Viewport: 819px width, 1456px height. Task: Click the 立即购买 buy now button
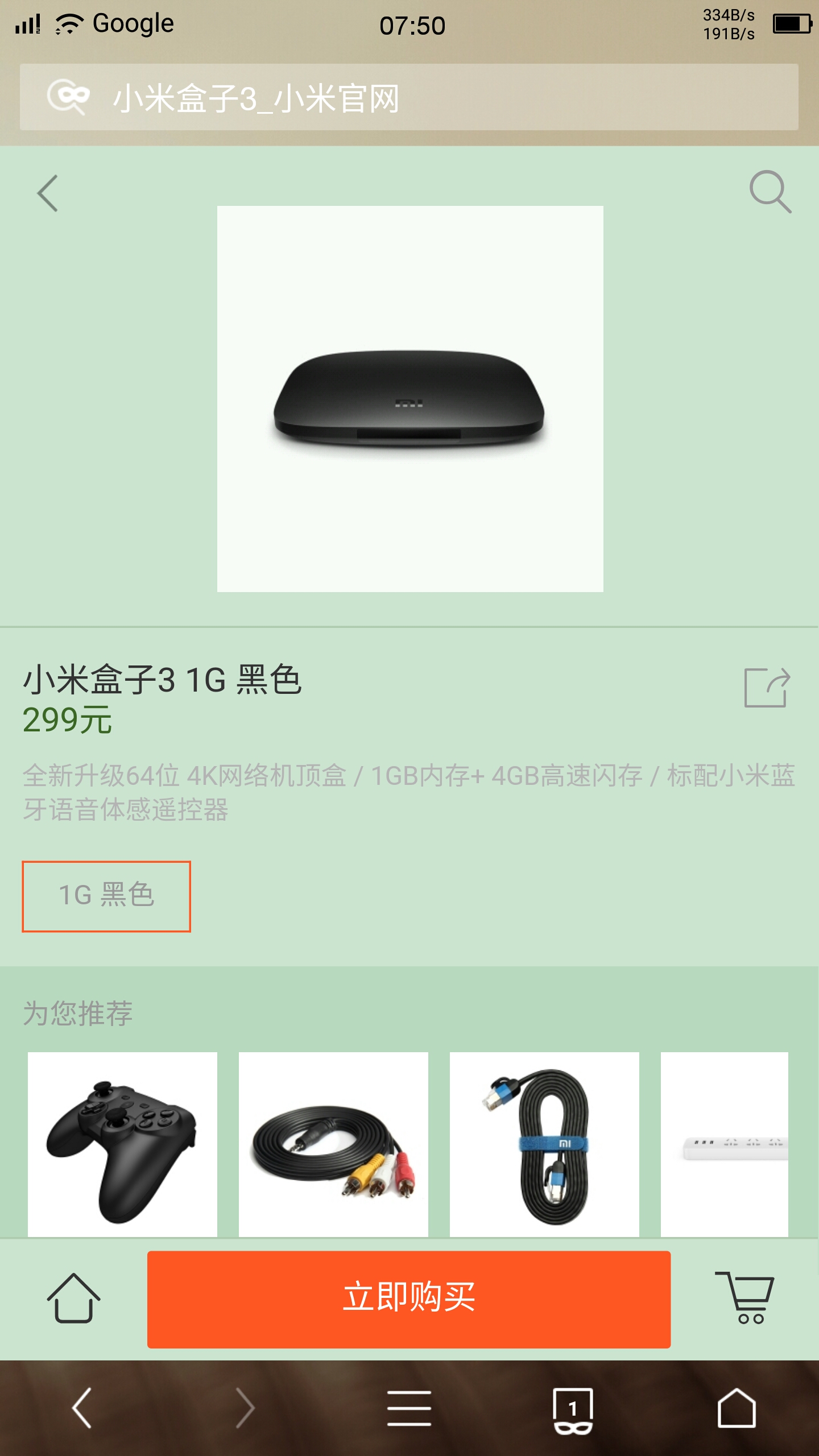click(x=409, y=1299)
